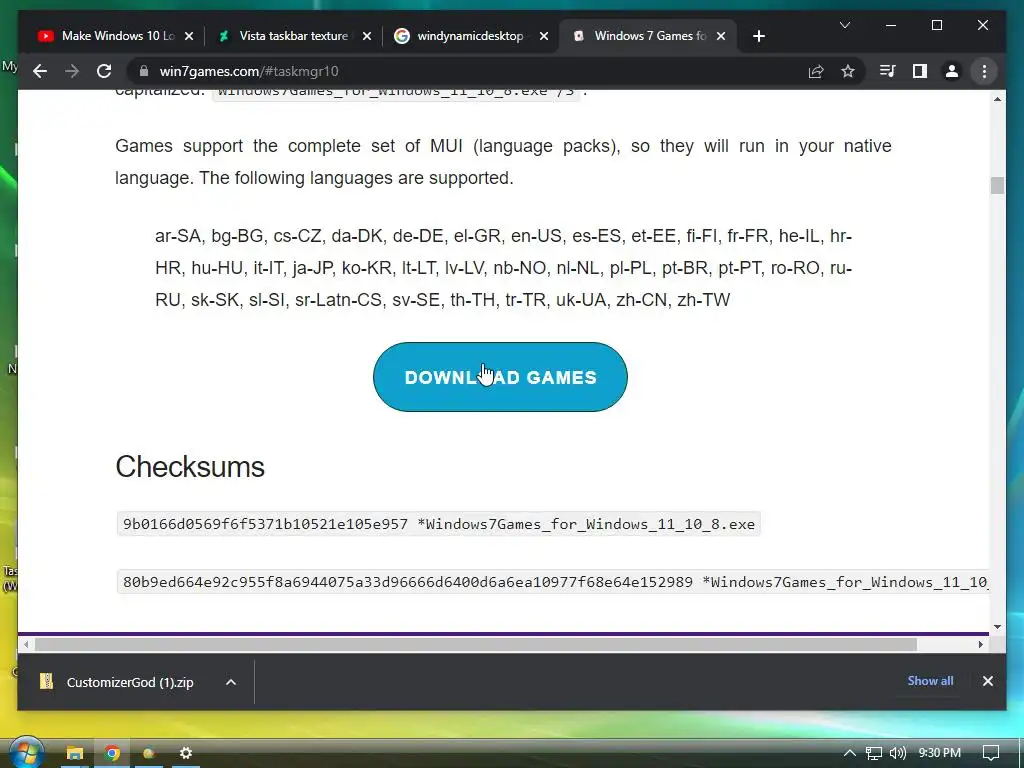
Task: Close the downloads bar
Action: tap(987, 680)
